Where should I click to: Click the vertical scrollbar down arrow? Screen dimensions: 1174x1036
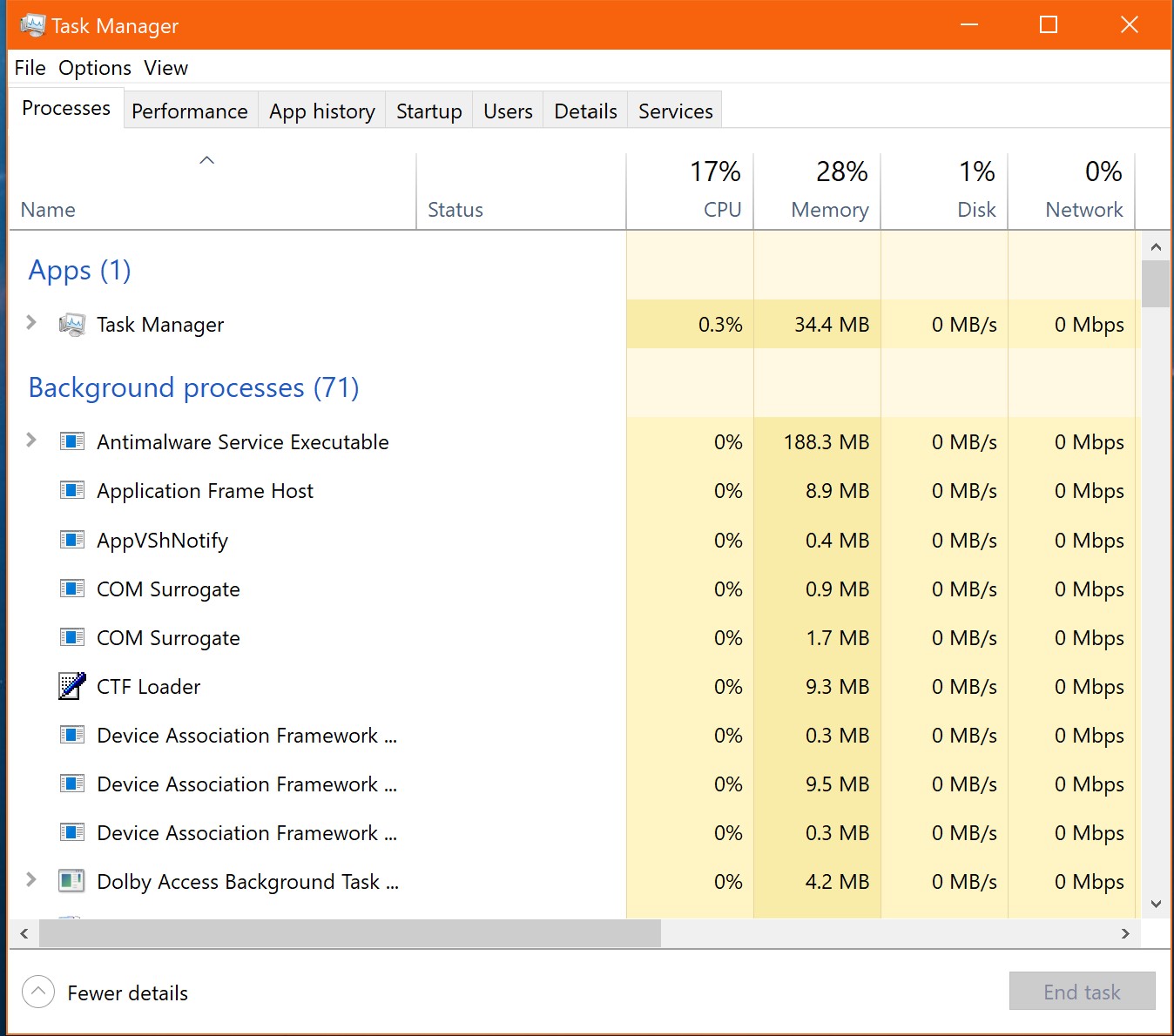click(1156, 904)
